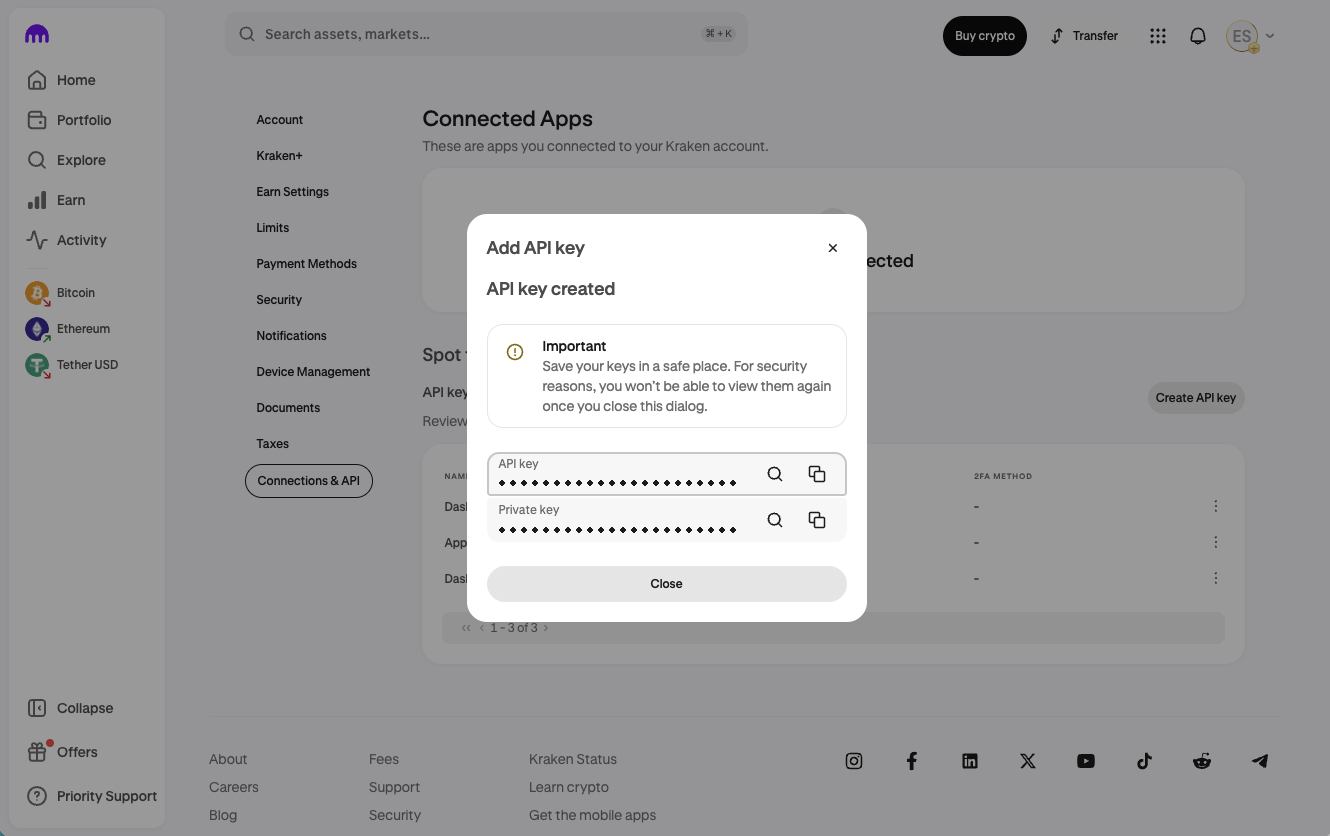The width and height of the screenshot is (1330, 836).
Task: Open the notifications bell
Action: pos(1198,36)
